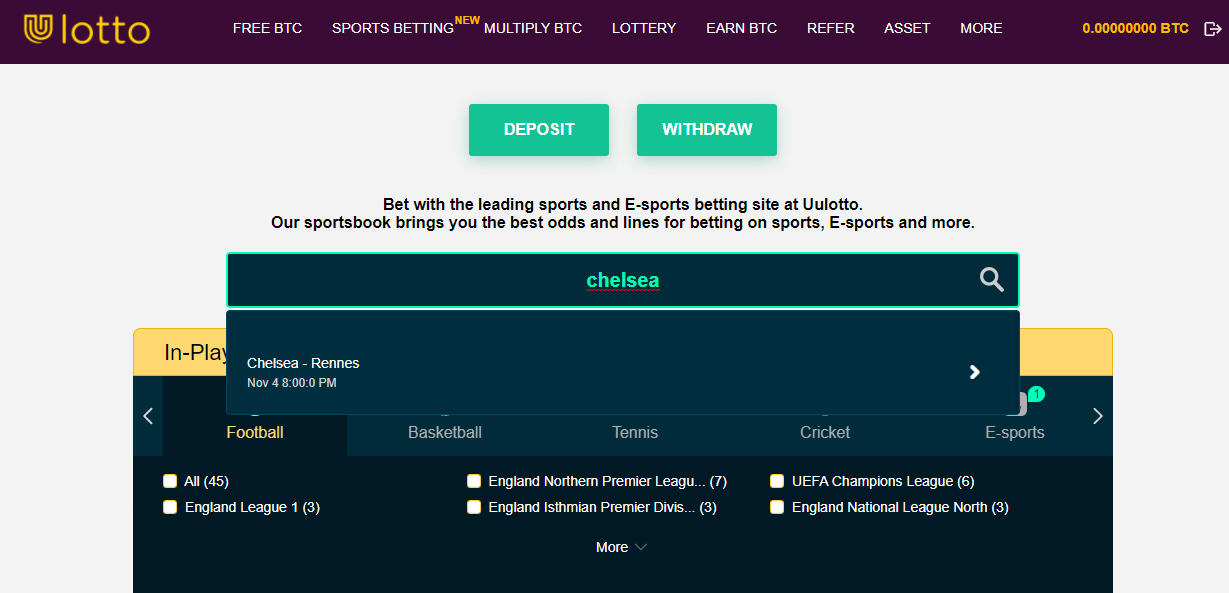The image size is (1229, 593).
Task: Click the DEPOSIT button
Action: (x=539, y=130)
